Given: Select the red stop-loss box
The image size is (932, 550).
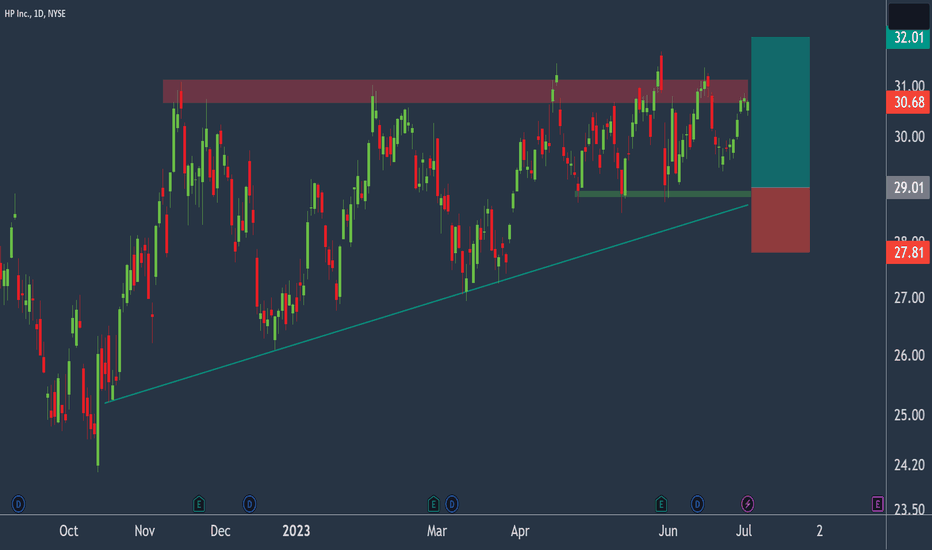Looking at the screenshot, I should click(780, 220).
